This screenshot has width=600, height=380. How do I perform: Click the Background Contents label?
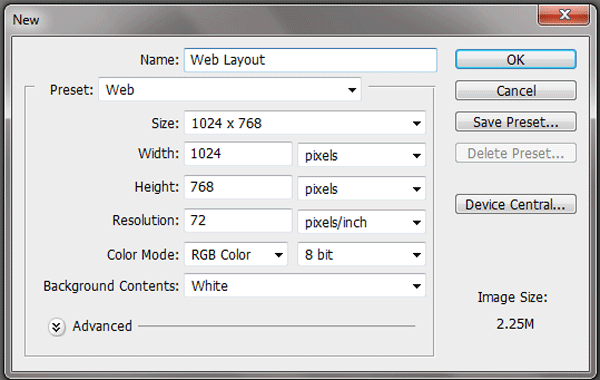click(111, 286)
